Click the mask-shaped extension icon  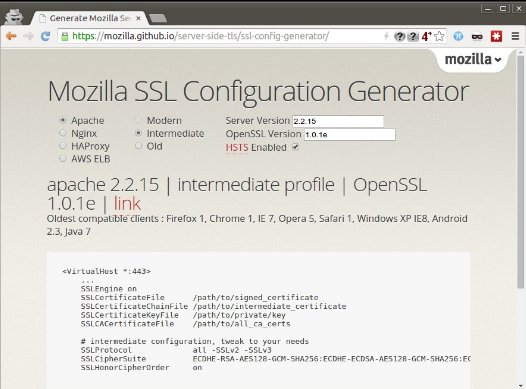[x=477, y=37]
